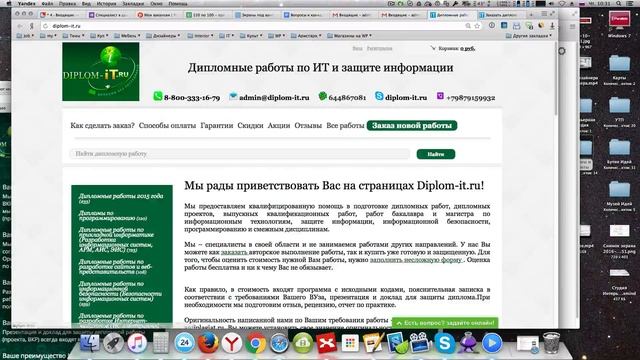
Task: Open the Файл menu in menu bar
Action: pyautogui.click(x=47, y=3)
